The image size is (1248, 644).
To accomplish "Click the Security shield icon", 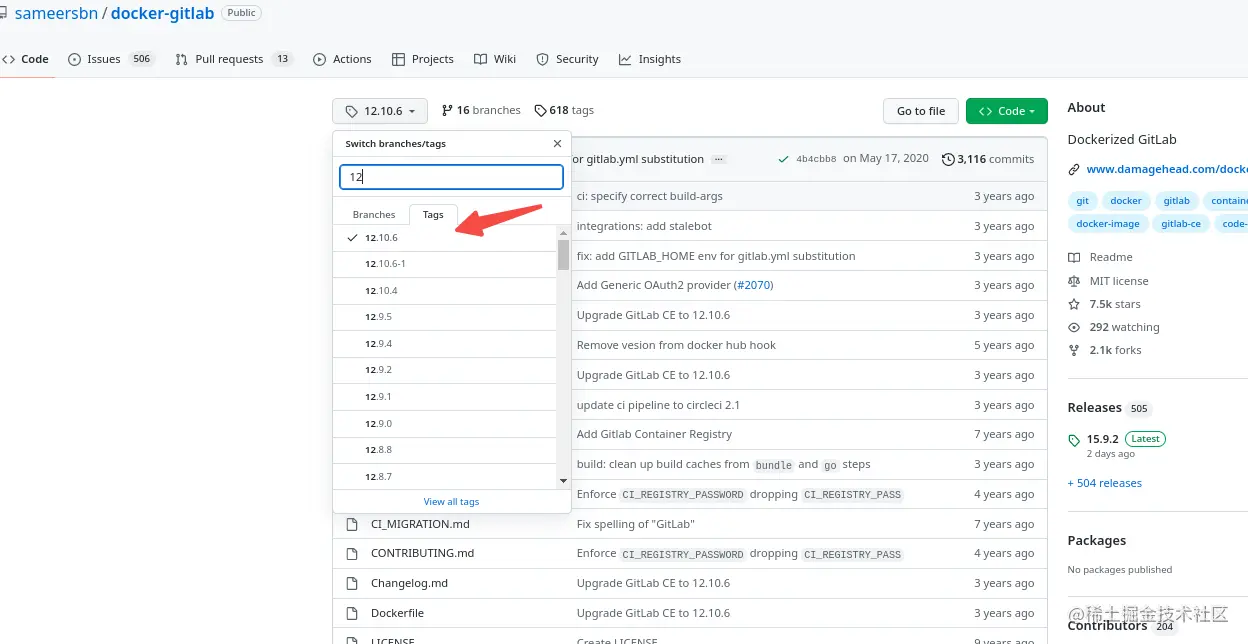I will [x=542, y=59].
